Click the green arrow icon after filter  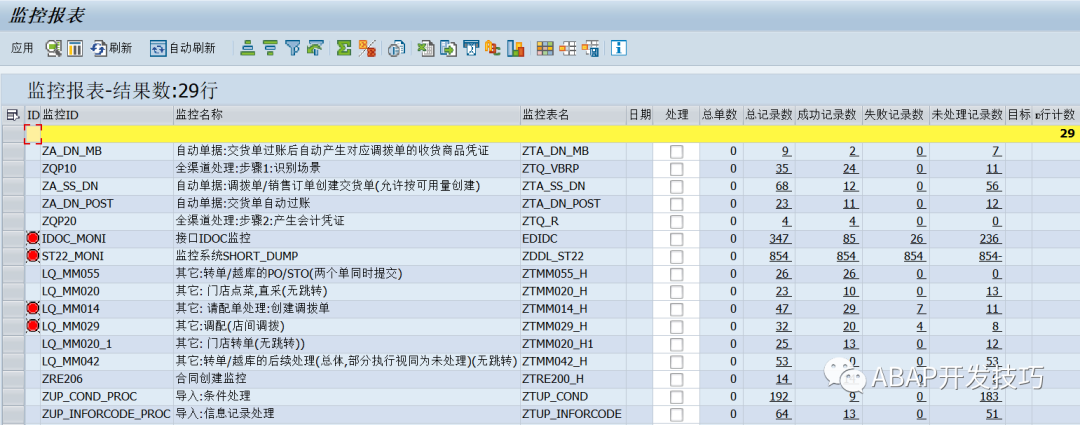pos(315,48)
